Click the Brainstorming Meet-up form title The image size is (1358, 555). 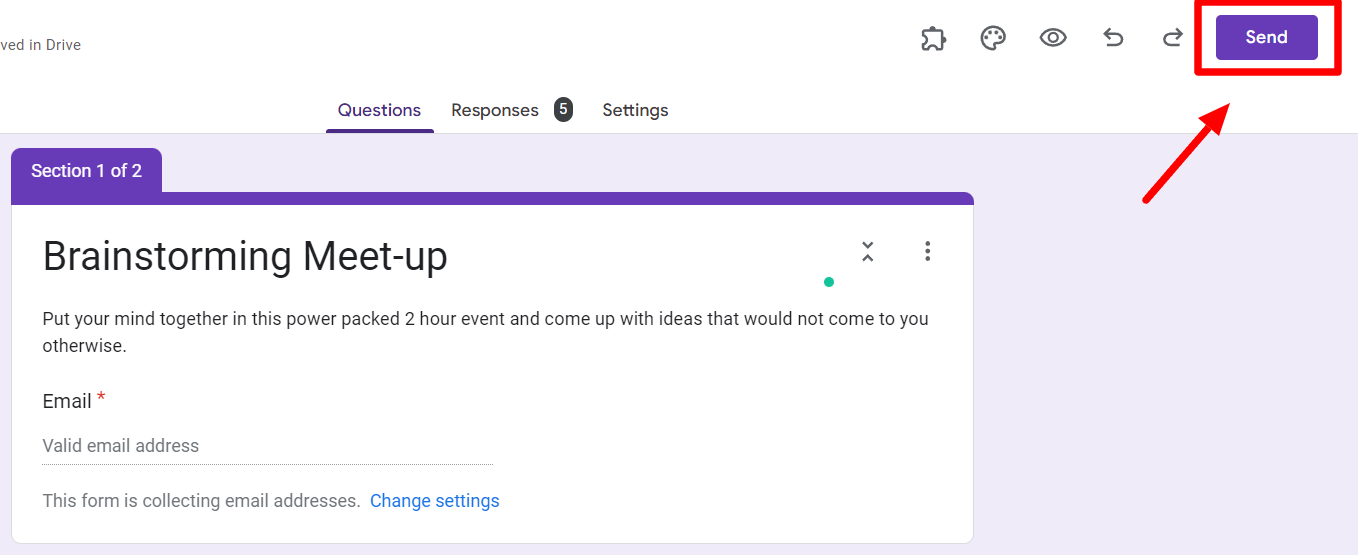tap(245, 257)
